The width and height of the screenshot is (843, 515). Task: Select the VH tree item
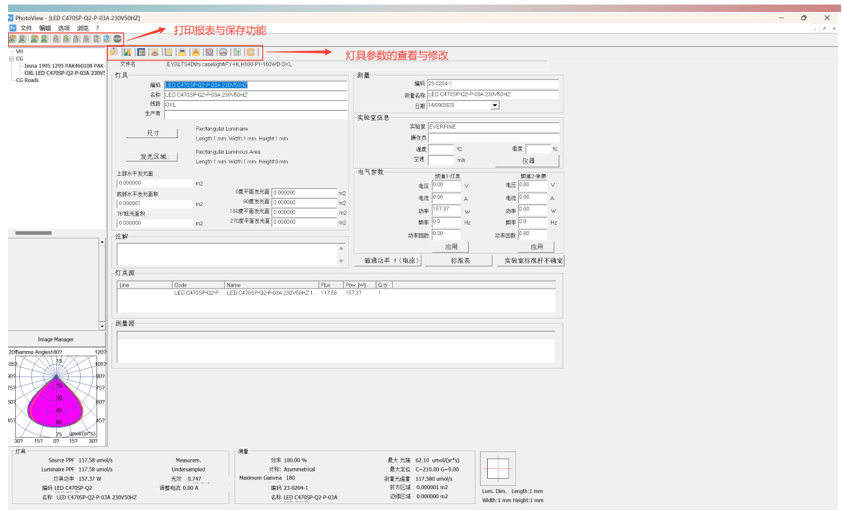(x=19, y=52)
